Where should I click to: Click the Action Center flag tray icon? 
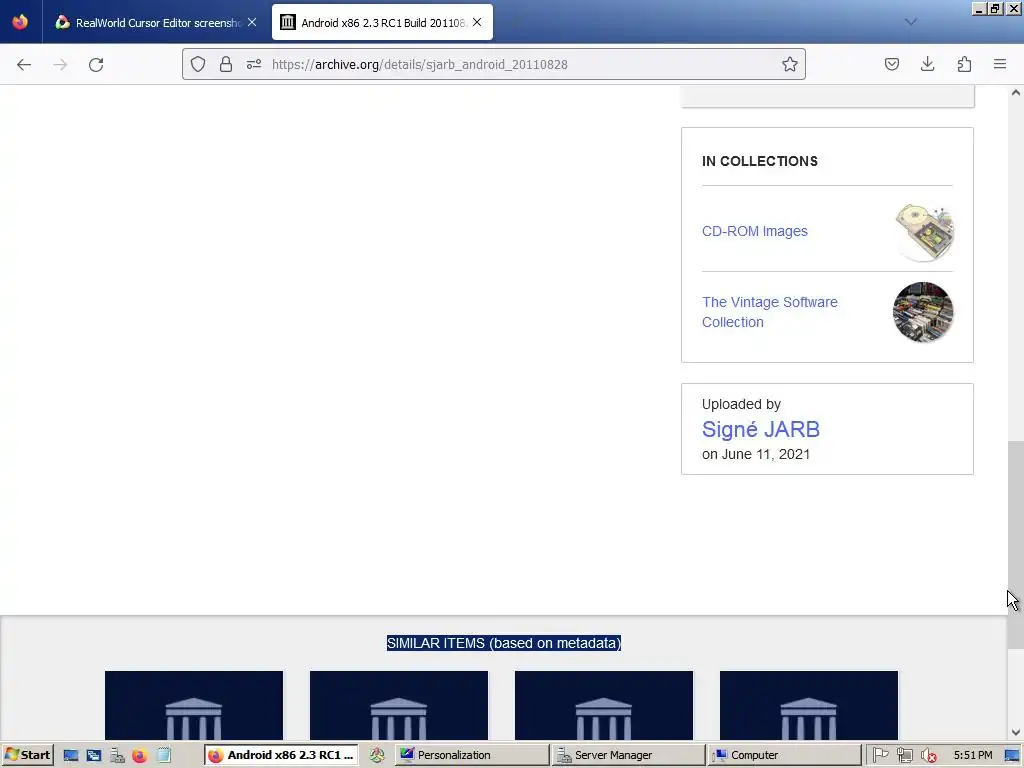point(880,756)
